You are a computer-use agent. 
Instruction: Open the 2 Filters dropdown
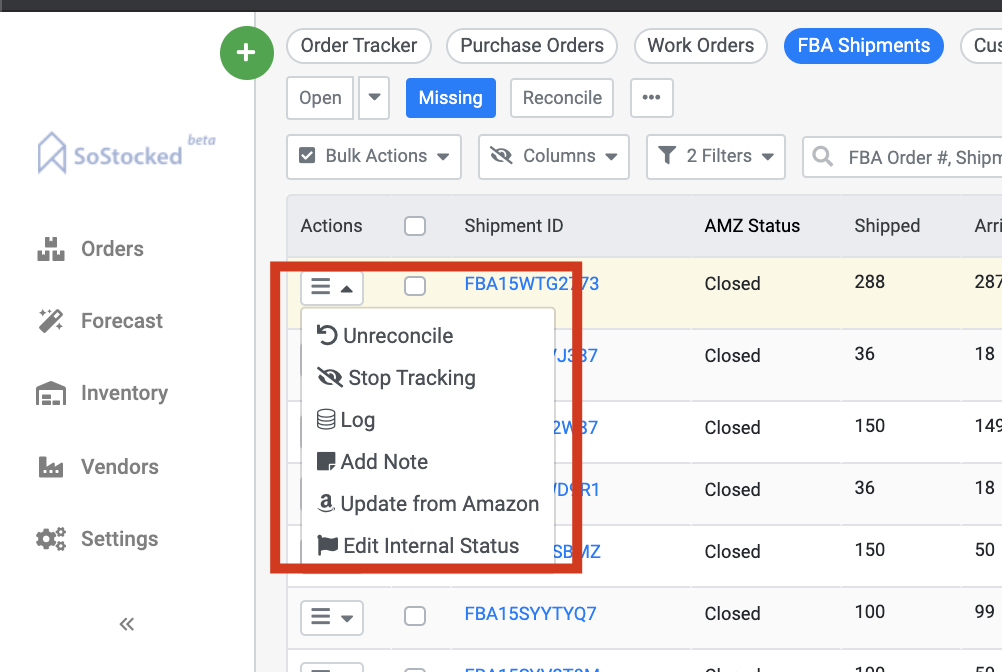point(716,157)
